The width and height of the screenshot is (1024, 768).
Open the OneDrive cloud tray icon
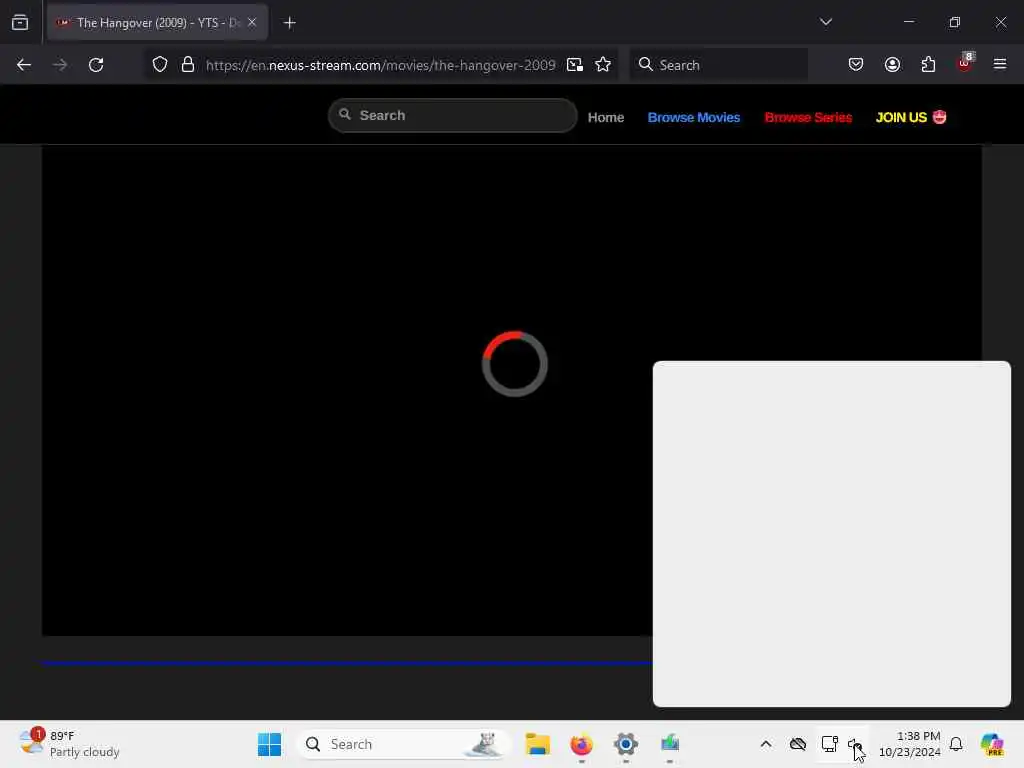coord(798,744)
